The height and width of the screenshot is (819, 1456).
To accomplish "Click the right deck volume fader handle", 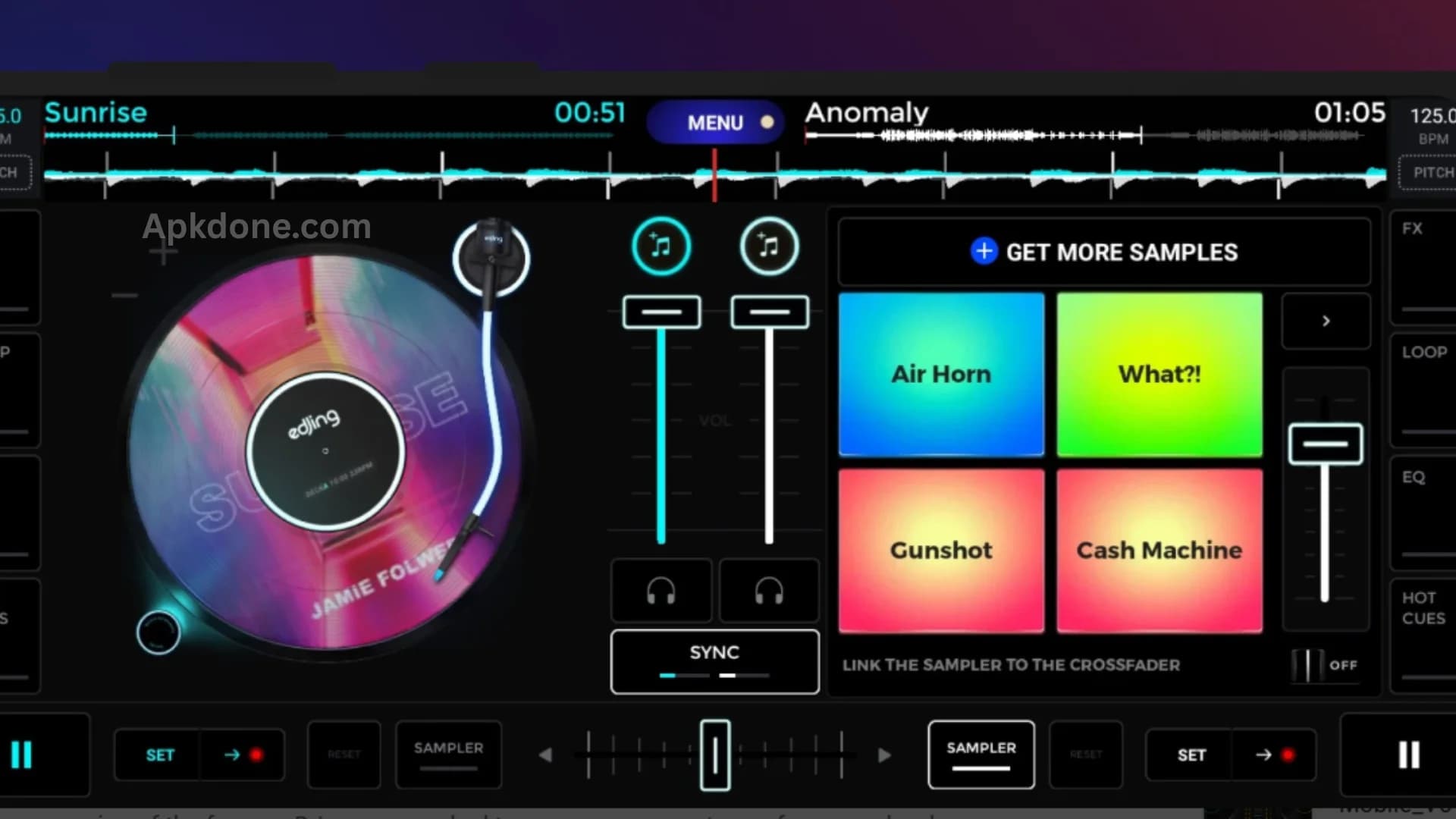I will point(769,312).
